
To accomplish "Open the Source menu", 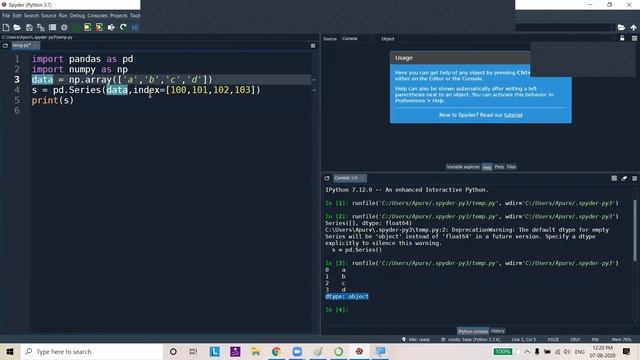I will click(x=49, y=16).
